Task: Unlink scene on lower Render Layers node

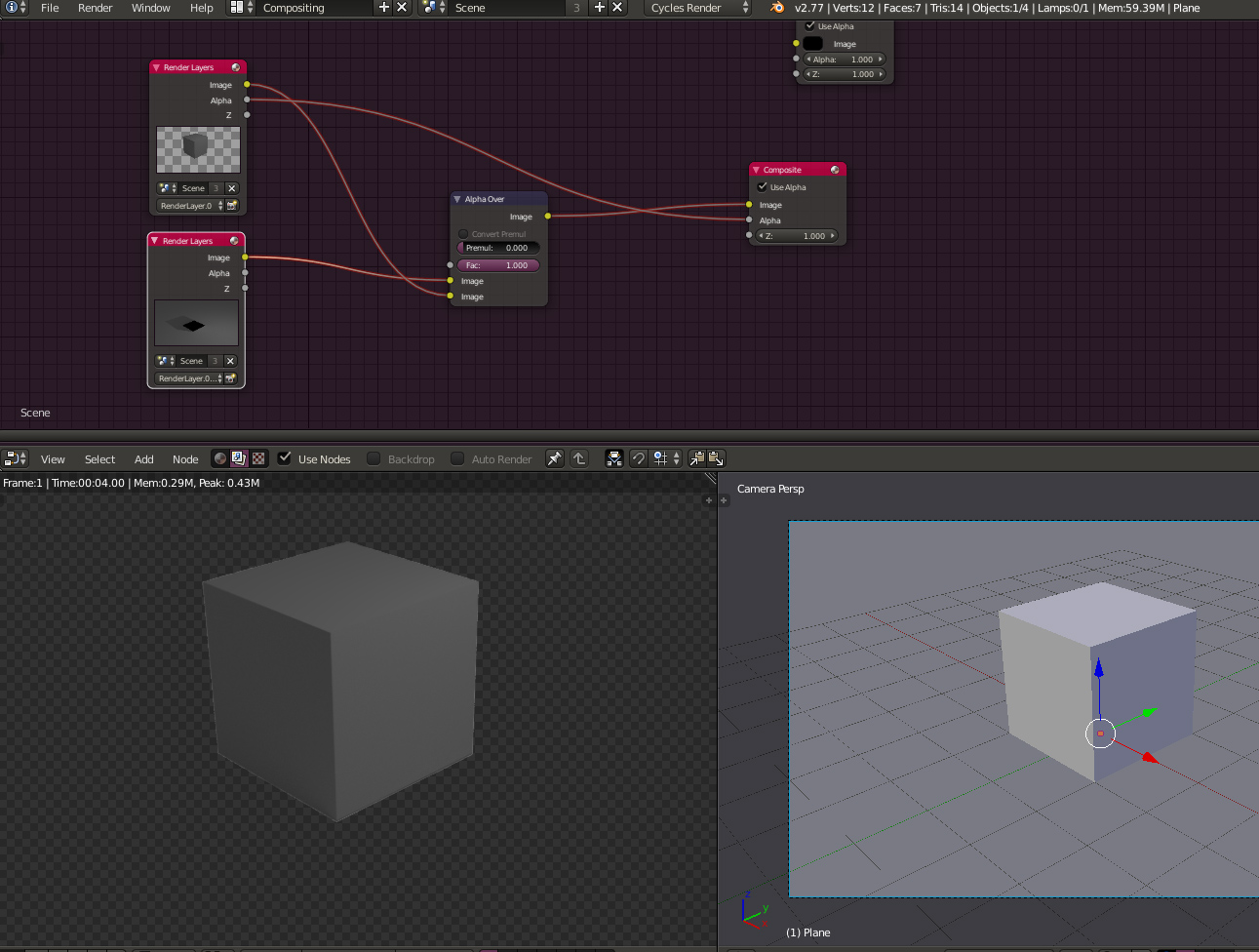Action: tap(230, 361)
